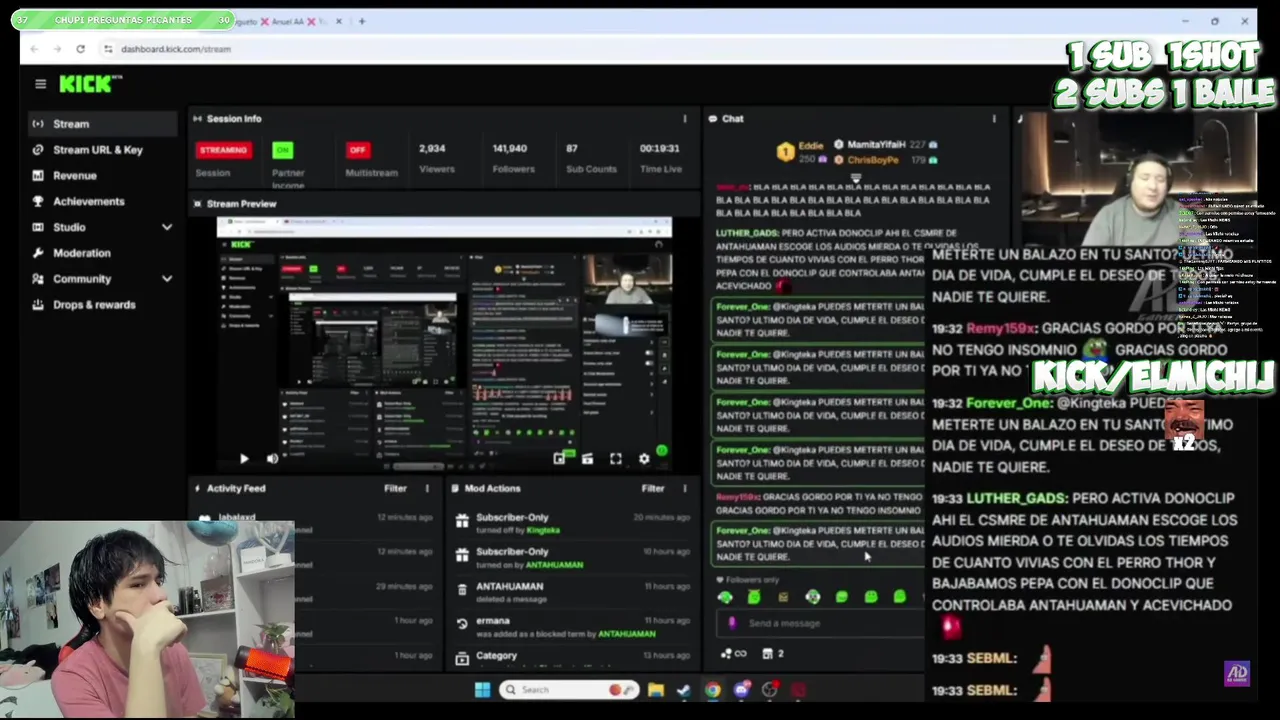The width and height of the screenshot is (1280, 720).
Task: Toggle the Partner Income ON badge
Action: [x=283, y=150]
